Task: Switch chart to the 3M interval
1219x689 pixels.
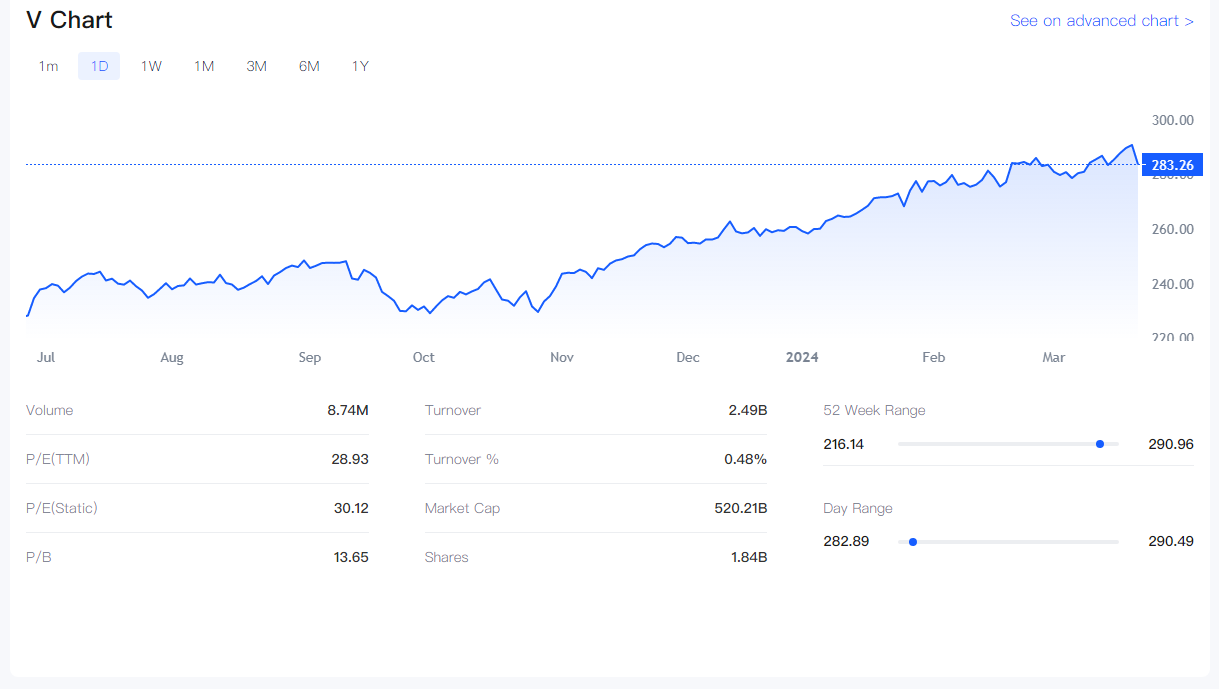Action: click(256, 66)
